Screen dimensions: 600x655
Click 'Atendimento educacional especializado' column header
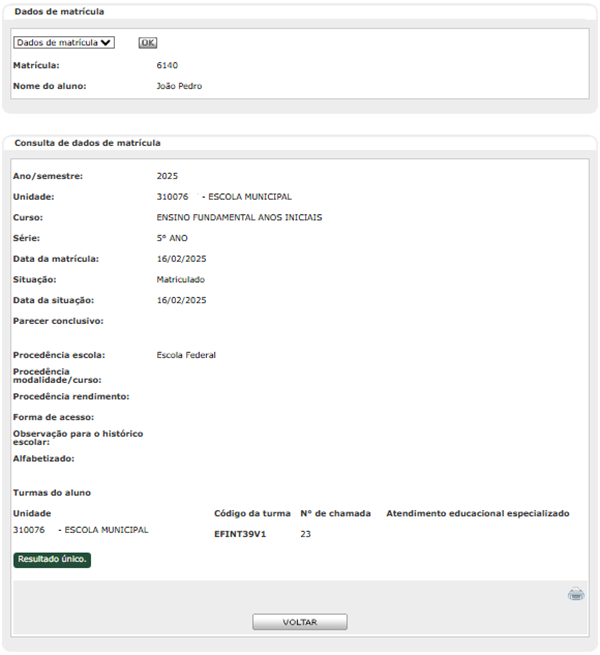[477, 513]
